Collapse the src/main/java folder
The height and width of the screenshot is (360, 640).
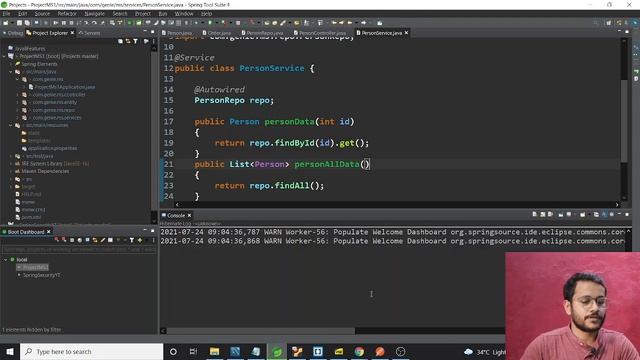tap(11, 72)
